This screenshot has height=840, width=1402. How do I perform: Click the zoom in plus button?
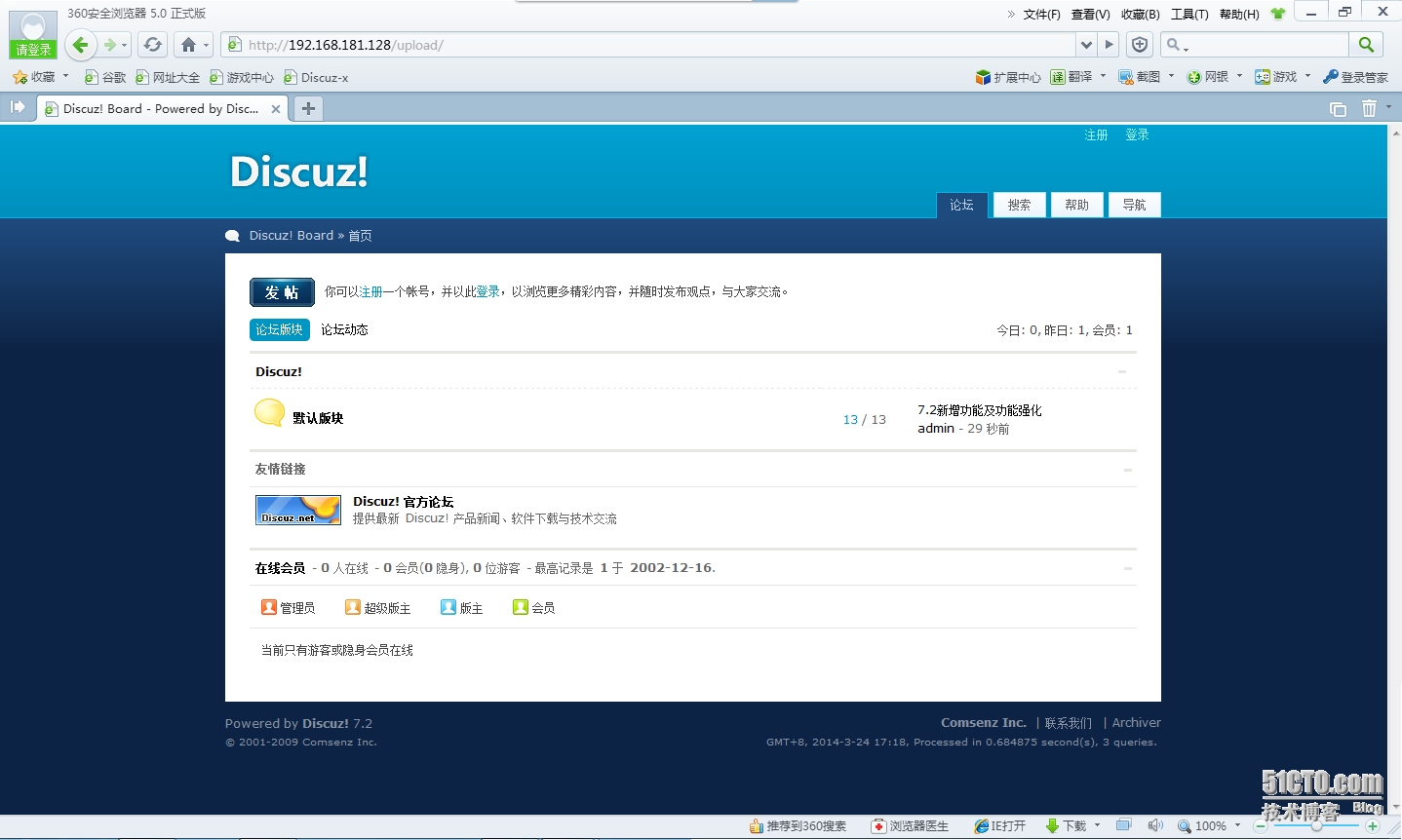coord(1373,826)
